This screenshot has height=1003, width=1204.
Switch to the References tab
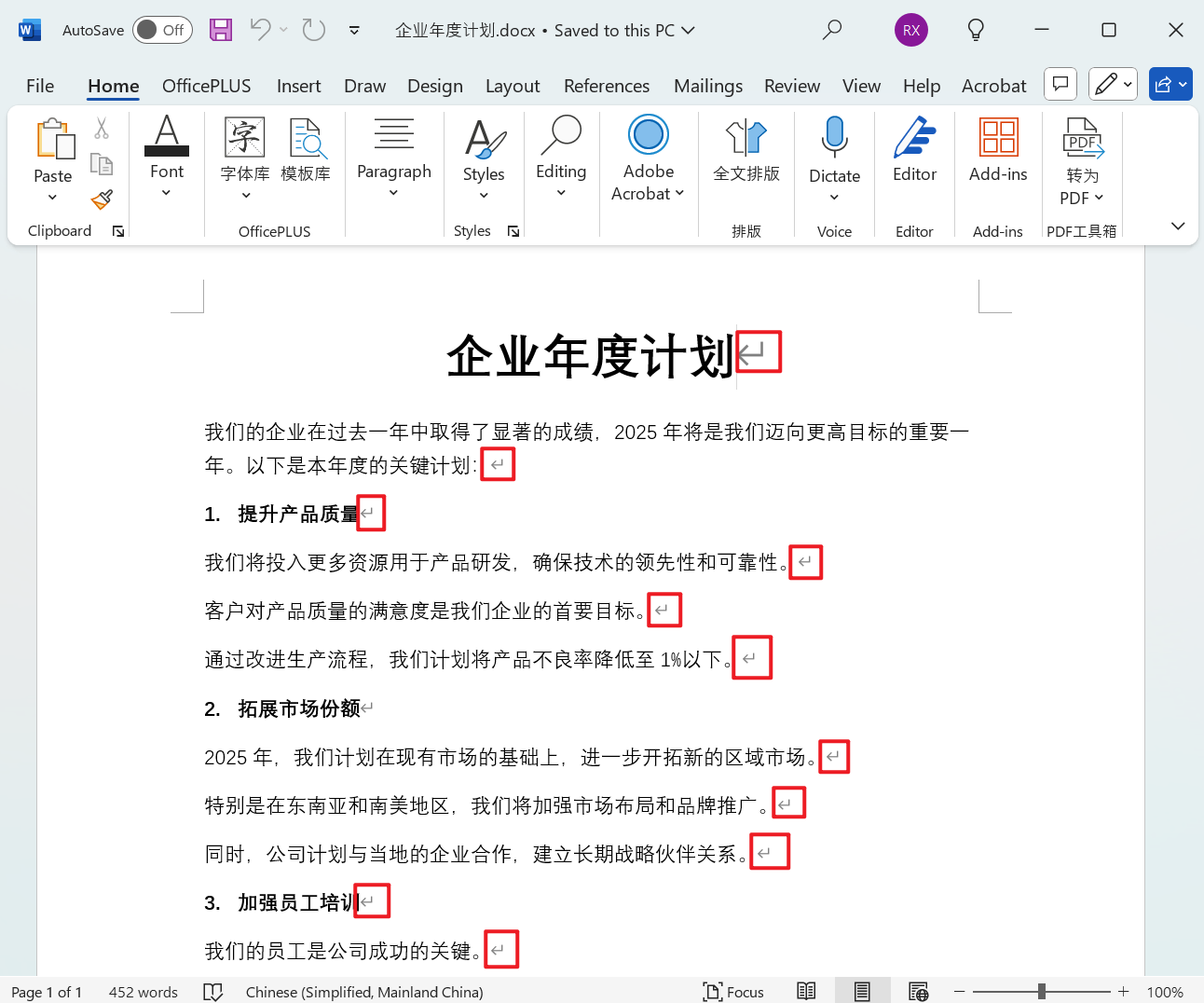(607, 85)
